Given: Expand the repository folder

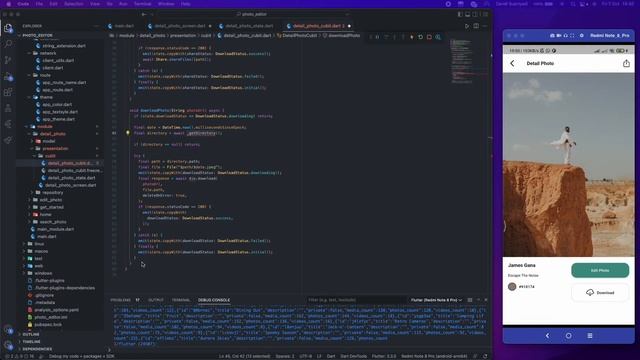Looking at the screenshot, I should 53,193.
